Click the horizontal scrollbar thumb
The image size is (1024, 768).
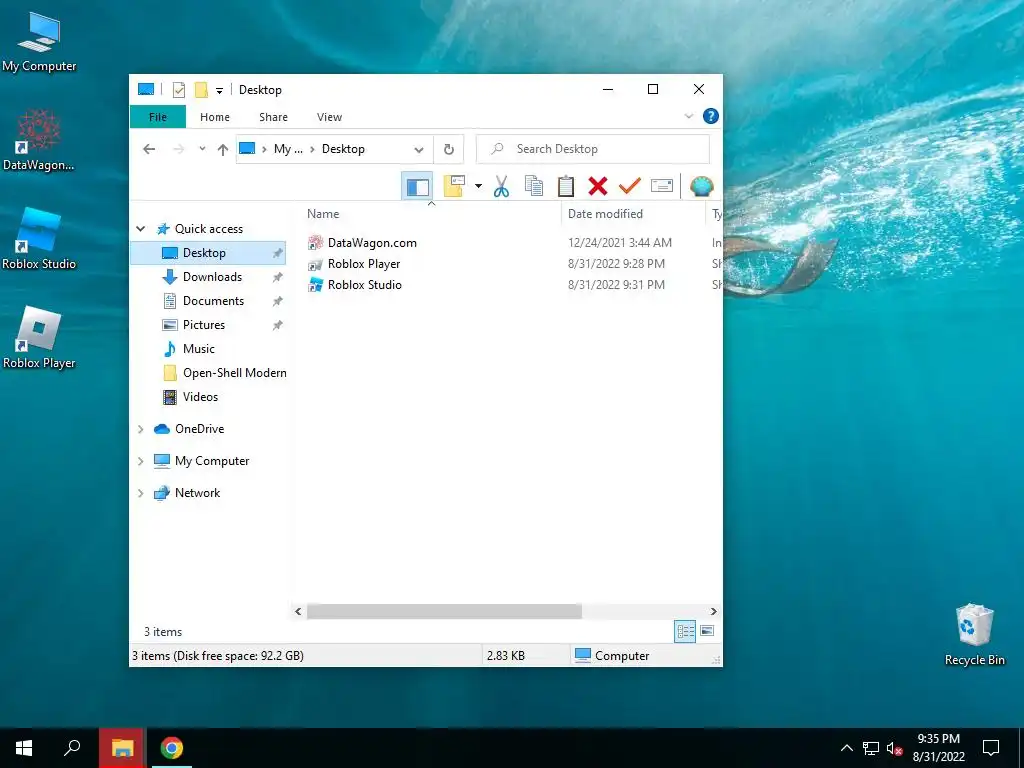tap(444, 612)
